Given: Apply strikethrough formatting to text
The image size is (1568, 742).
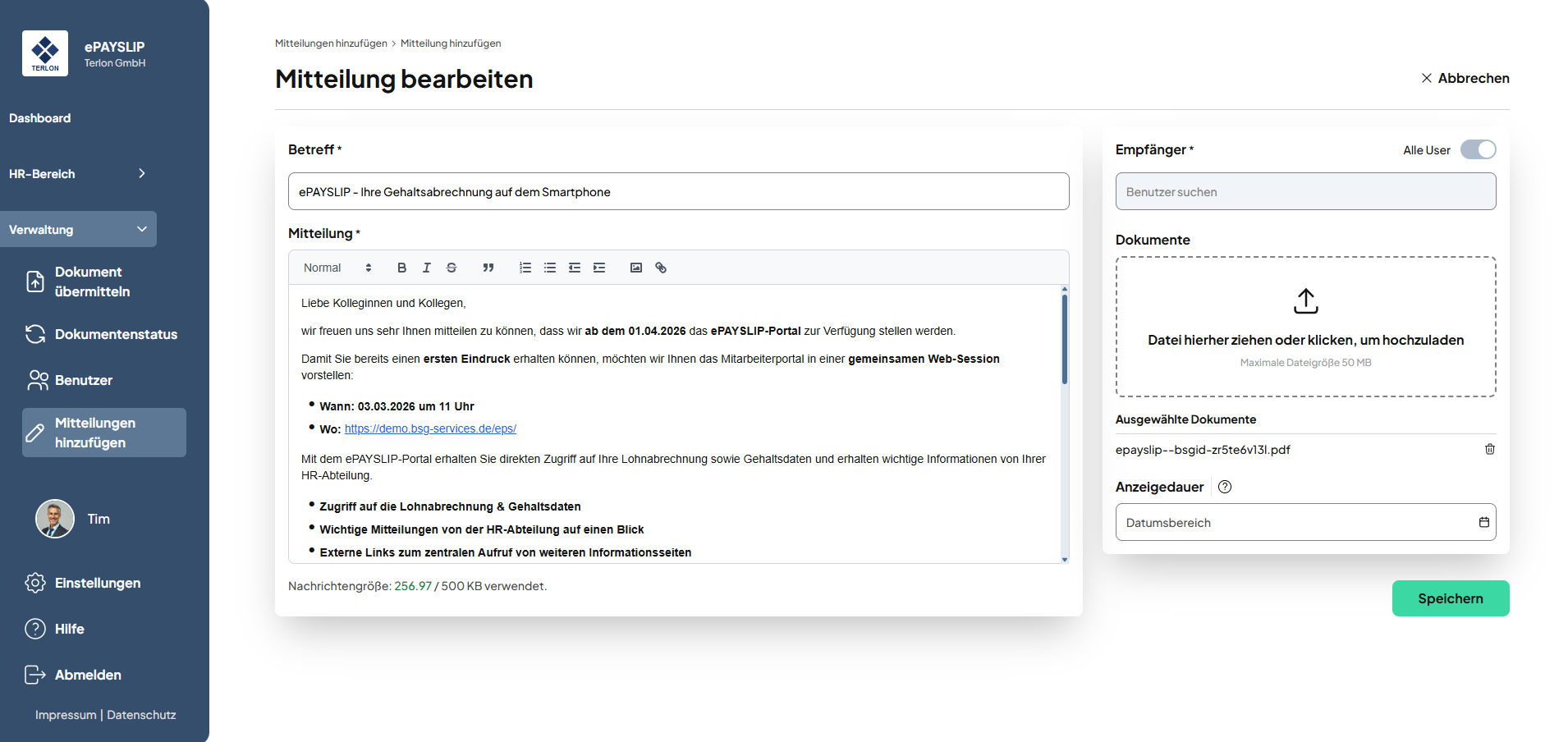Looking at the screenshot, I should pos(452,268).
